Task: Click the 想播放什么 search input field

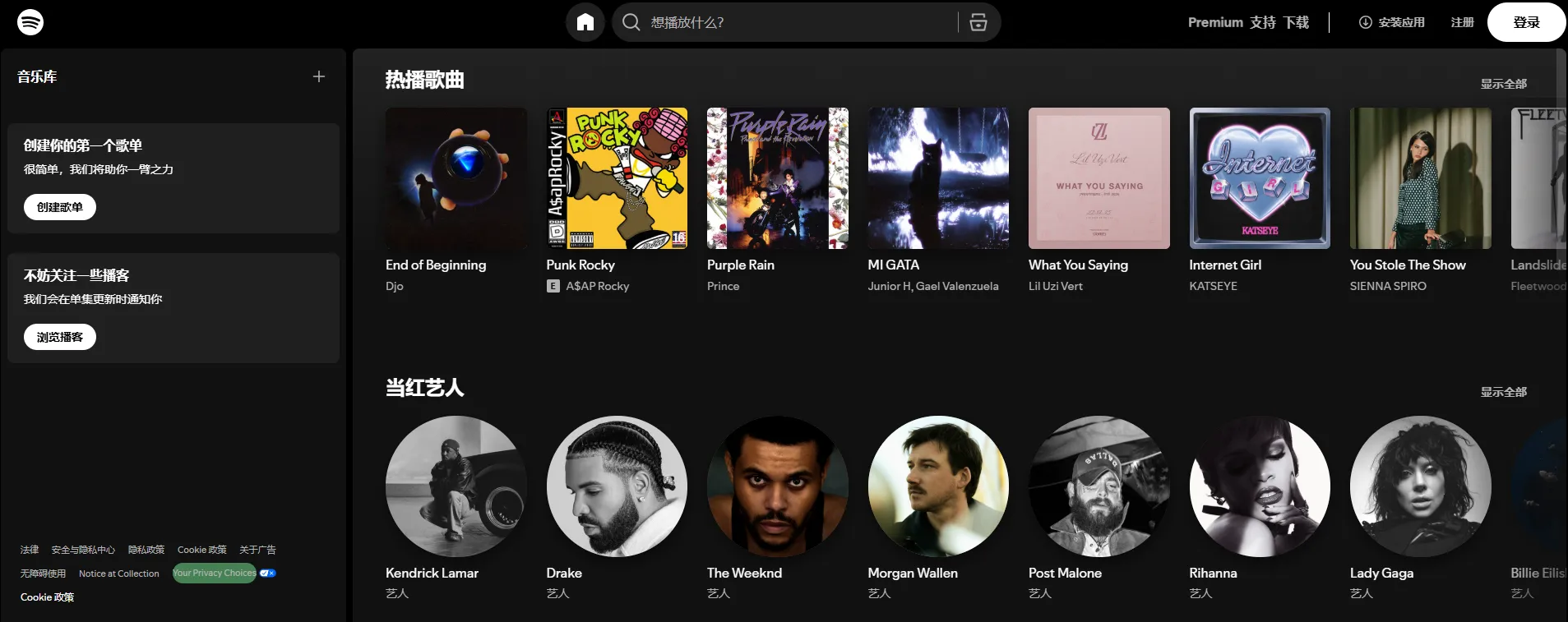Action: 798,22
